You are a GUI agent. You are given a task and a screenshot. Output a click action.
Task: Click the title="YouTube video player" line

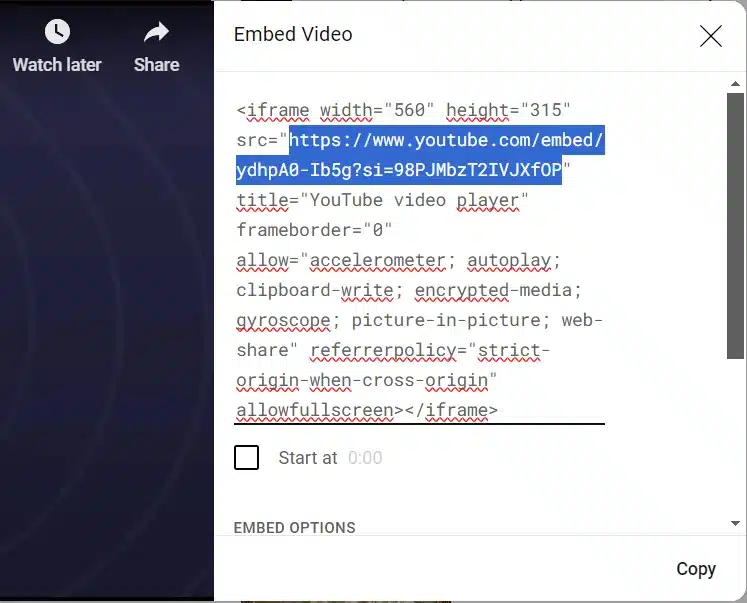(383, 200)
